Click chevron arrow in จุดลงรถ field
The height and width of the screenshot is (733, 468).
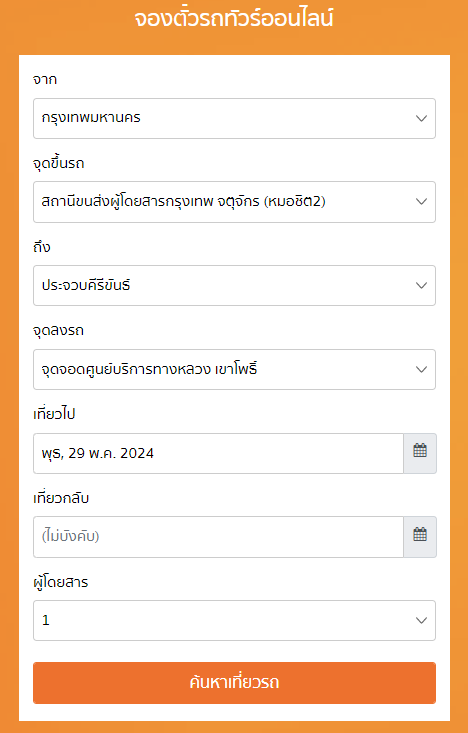coord(421,369)
